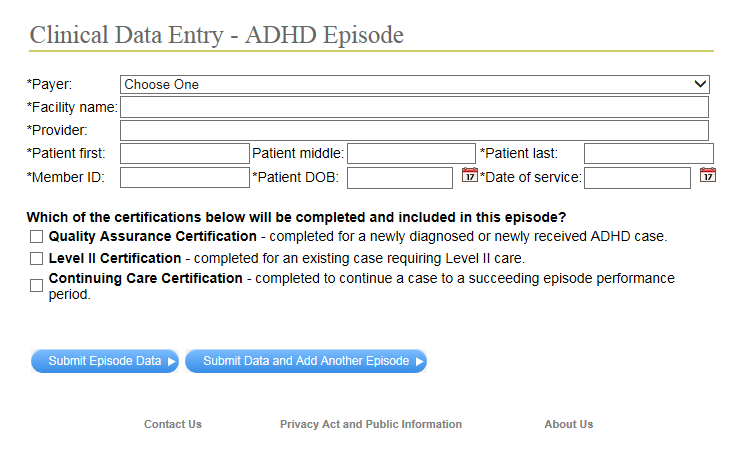Focus the Patient last name field

tap(648, 153)
